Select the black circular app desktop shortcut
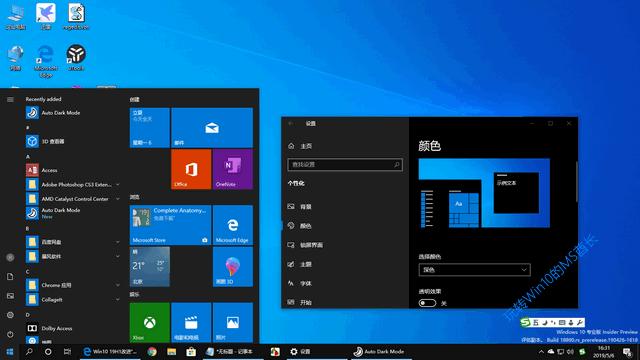Image resolution: width=640 pixels, height=360 pixels. point(76,57)
